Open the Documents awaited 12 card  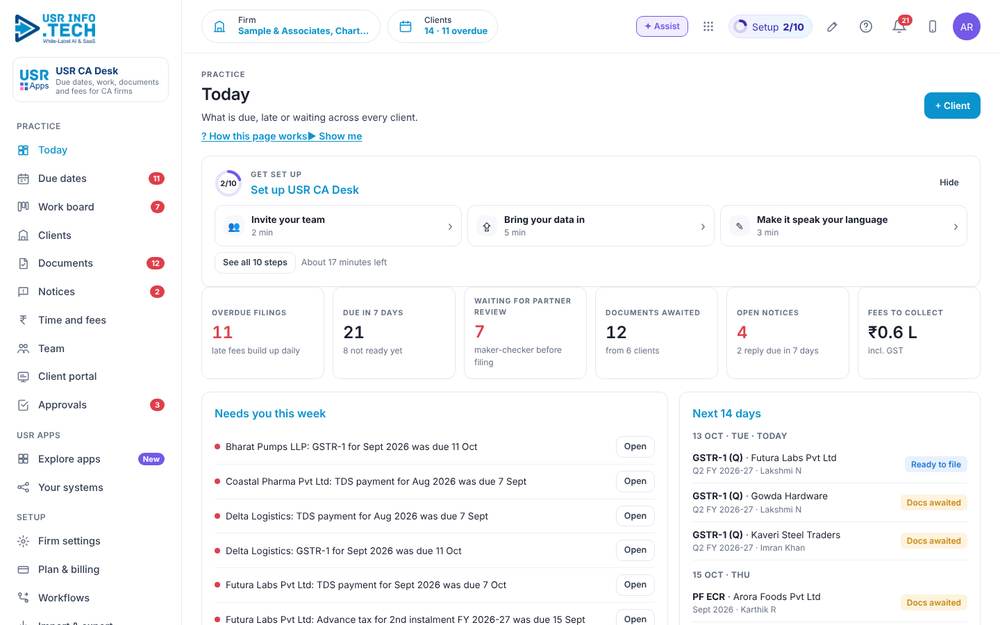click(x=656, y=333)
